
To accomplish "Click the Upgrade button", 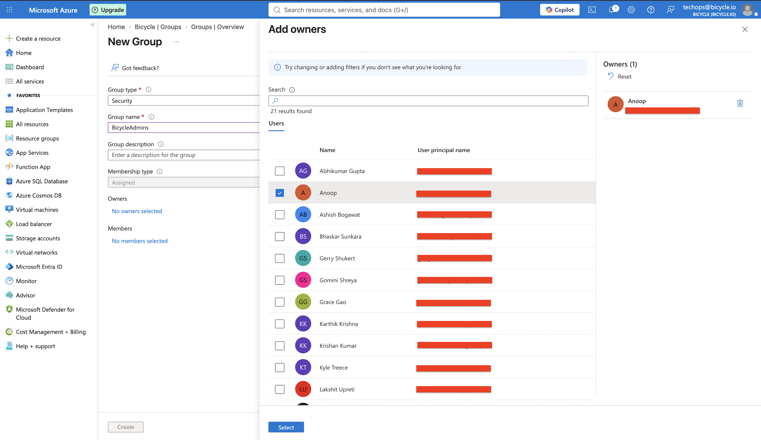I will [x=108, y=10].
